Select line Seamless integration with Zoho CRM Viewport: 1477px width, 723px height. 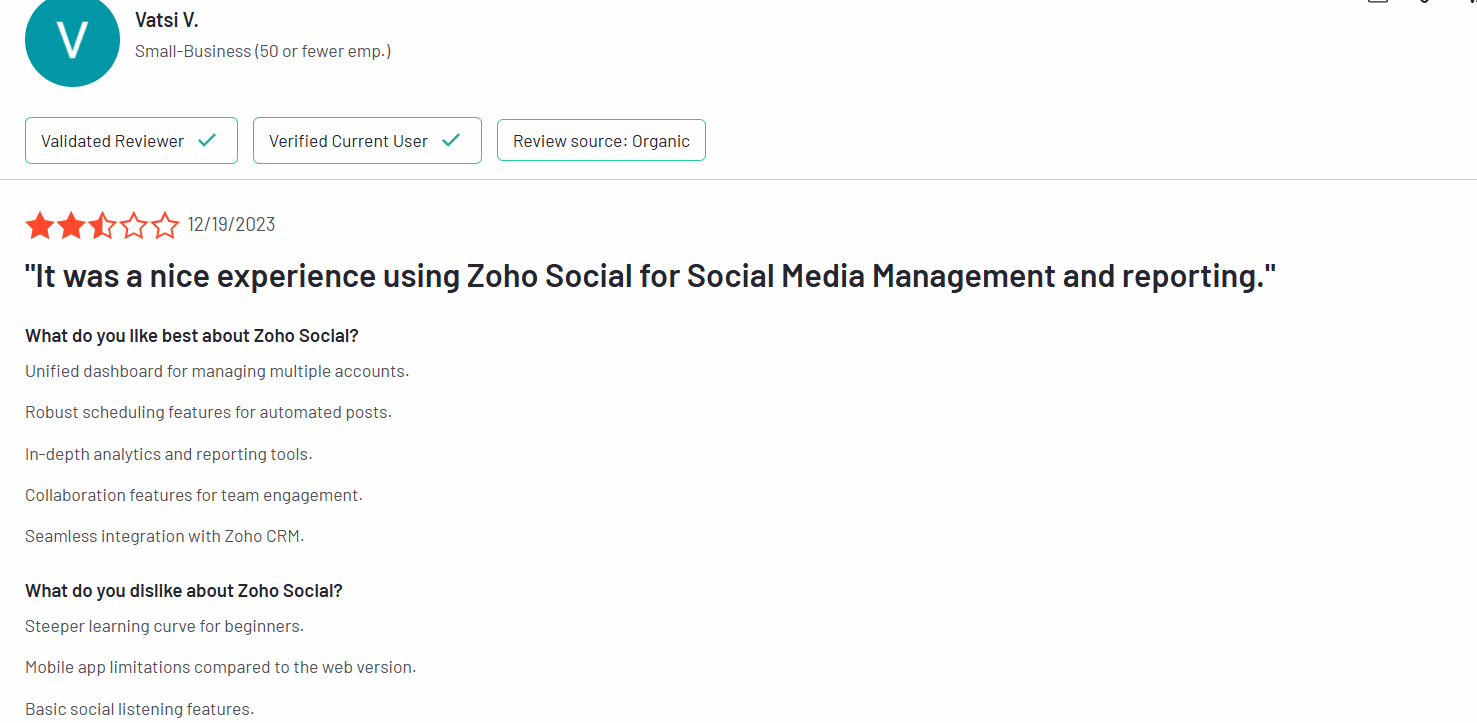pos(164,536)
